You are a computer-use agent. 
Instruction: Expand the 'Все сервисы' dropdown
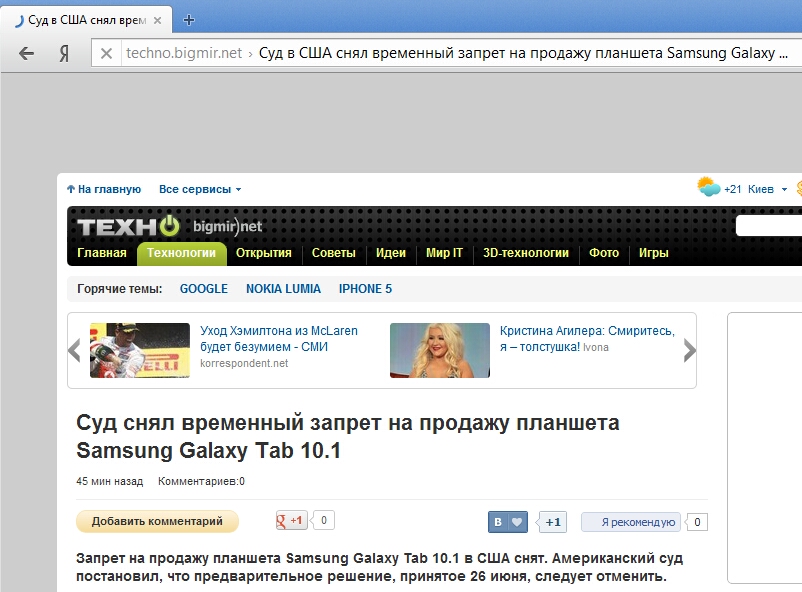tap(199, 189)
